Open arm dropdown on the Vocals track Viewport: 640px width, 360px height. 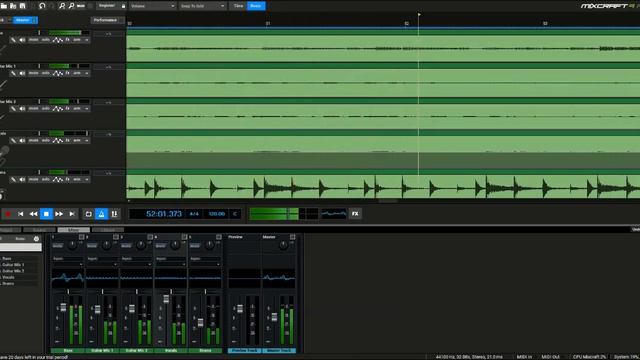[87, 141]
